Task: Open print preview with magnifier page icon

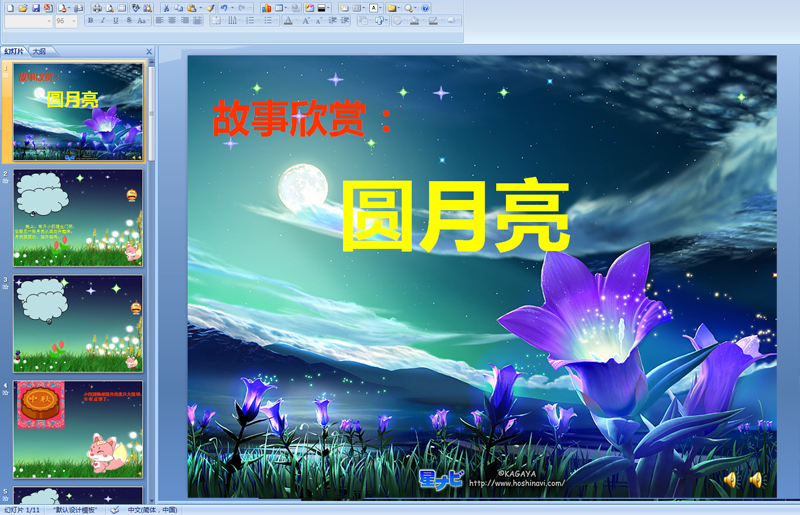Action: [x=110, y=8]
